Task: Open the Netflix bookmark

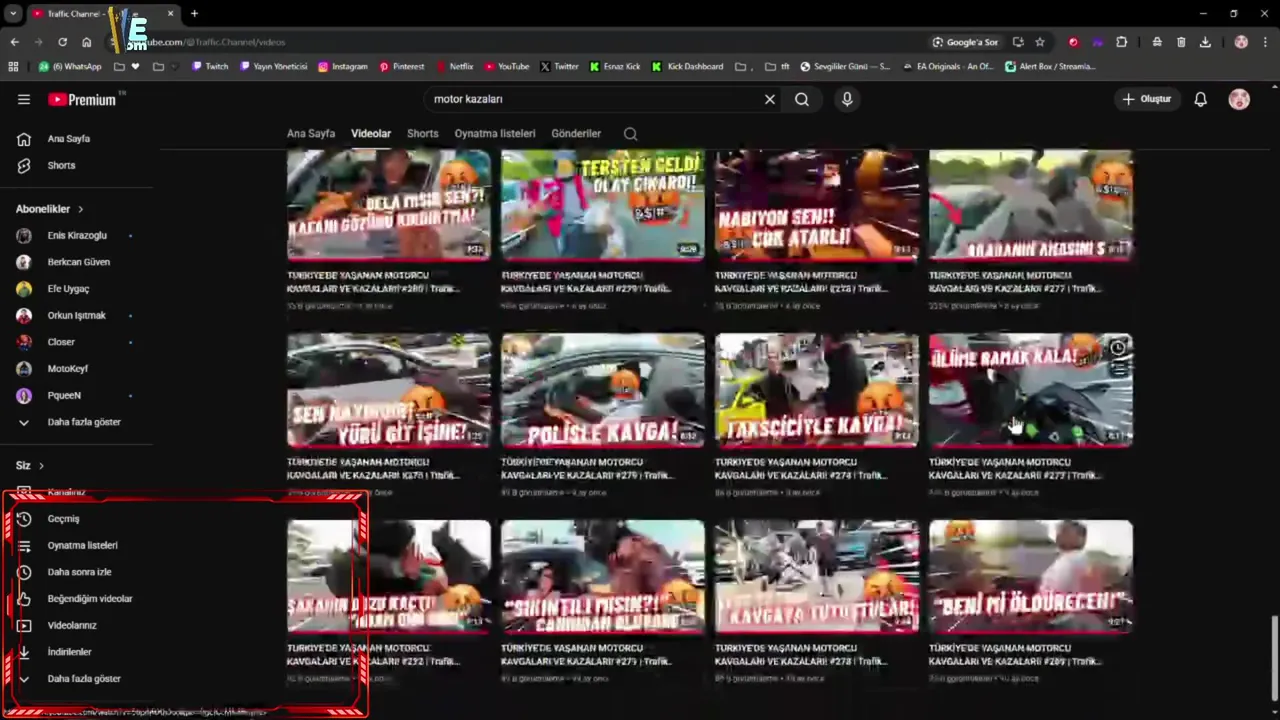Action: point(454,67)
